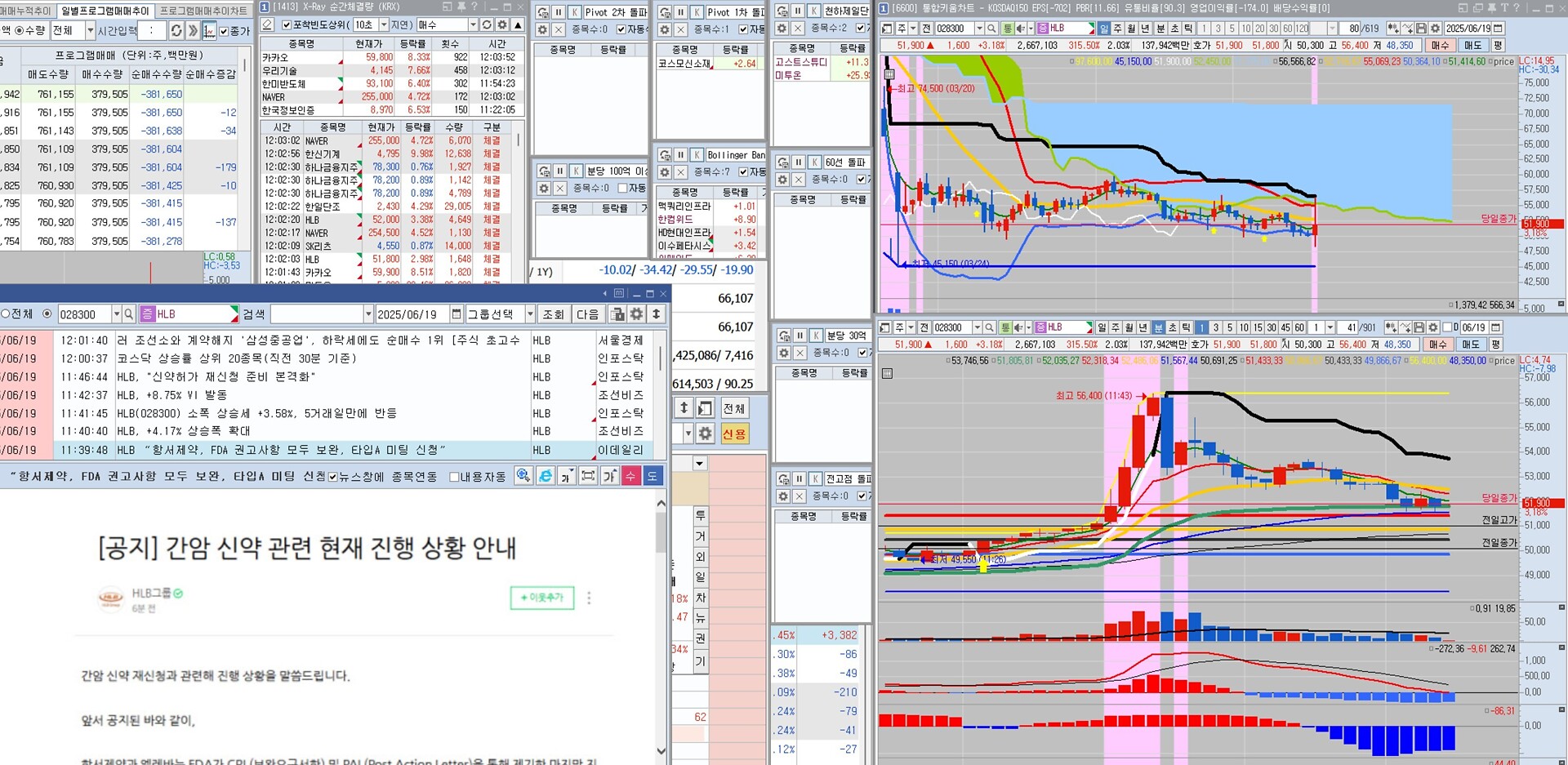Open the dropdown arrow next to 신용 button
The height and width of the screenshot is (765, 1568).
click(688, 434)
